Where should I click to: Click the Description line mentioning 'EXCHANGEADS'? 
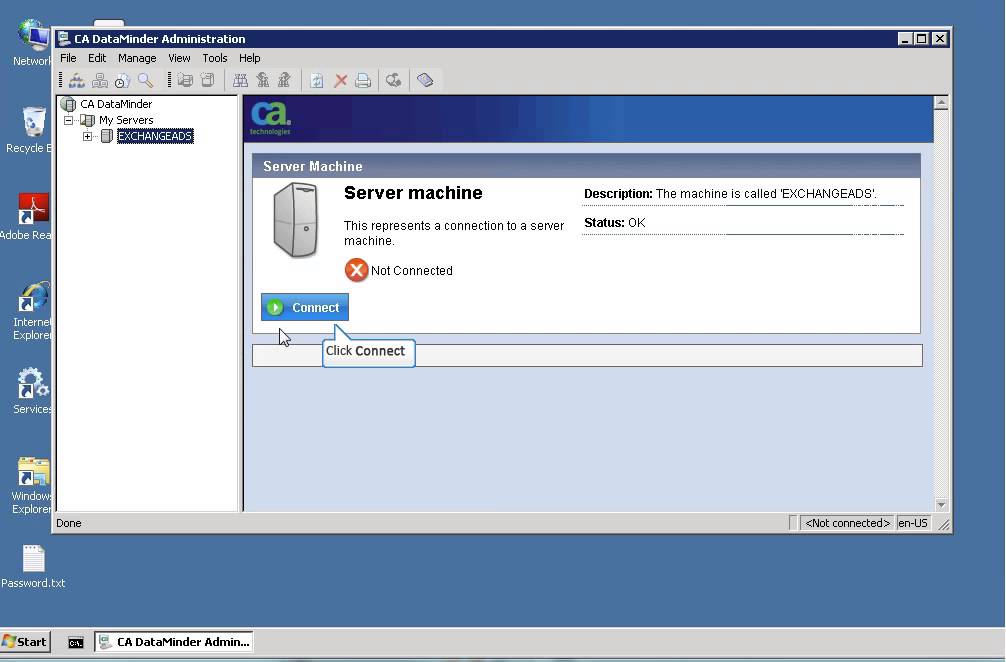point(730,194)
